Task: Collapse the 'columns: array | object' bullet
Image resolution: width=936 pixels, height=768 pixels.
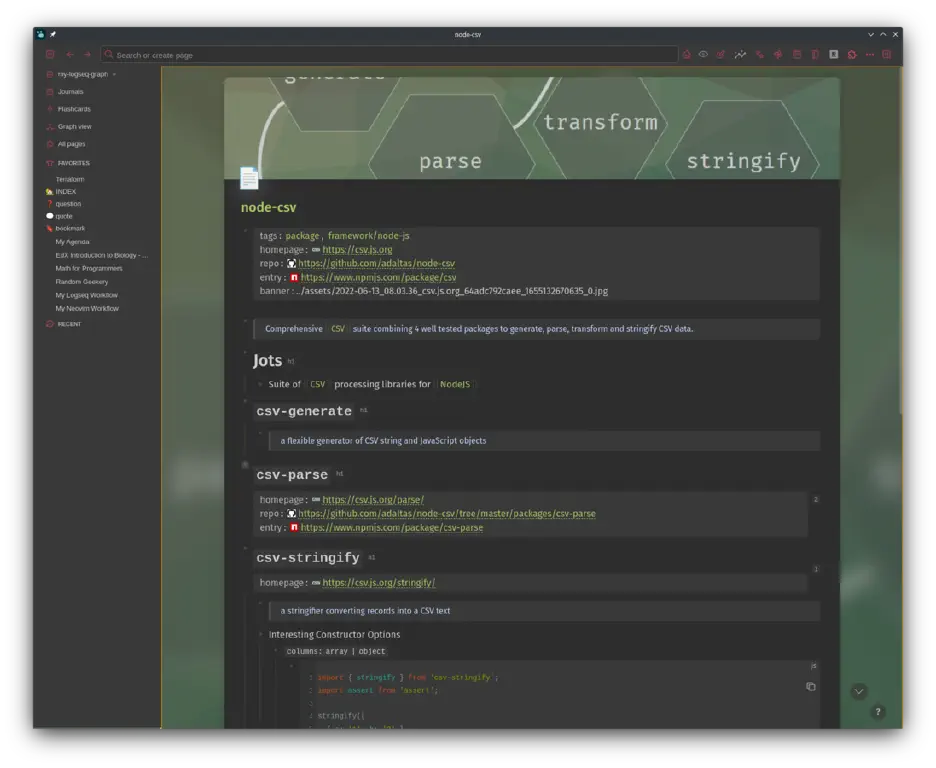Action: pyautogui.click(x=276, y=651)
